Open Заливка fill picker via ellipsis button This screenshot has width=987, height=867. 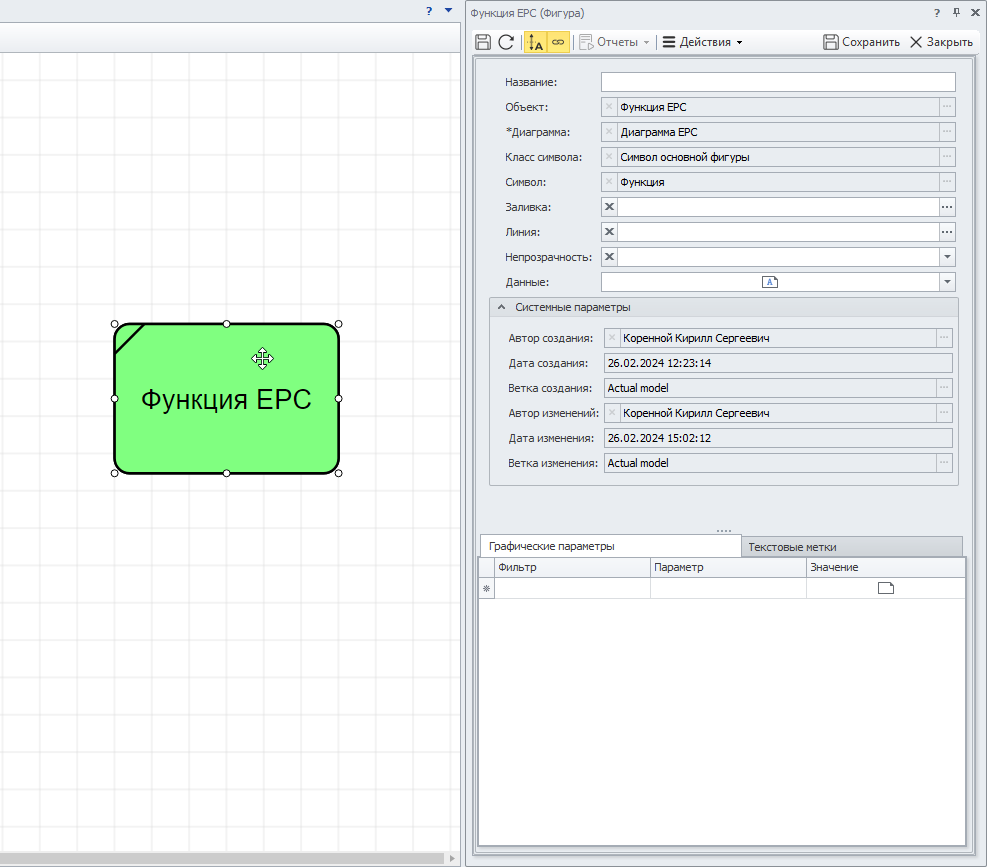click(947, 207)
